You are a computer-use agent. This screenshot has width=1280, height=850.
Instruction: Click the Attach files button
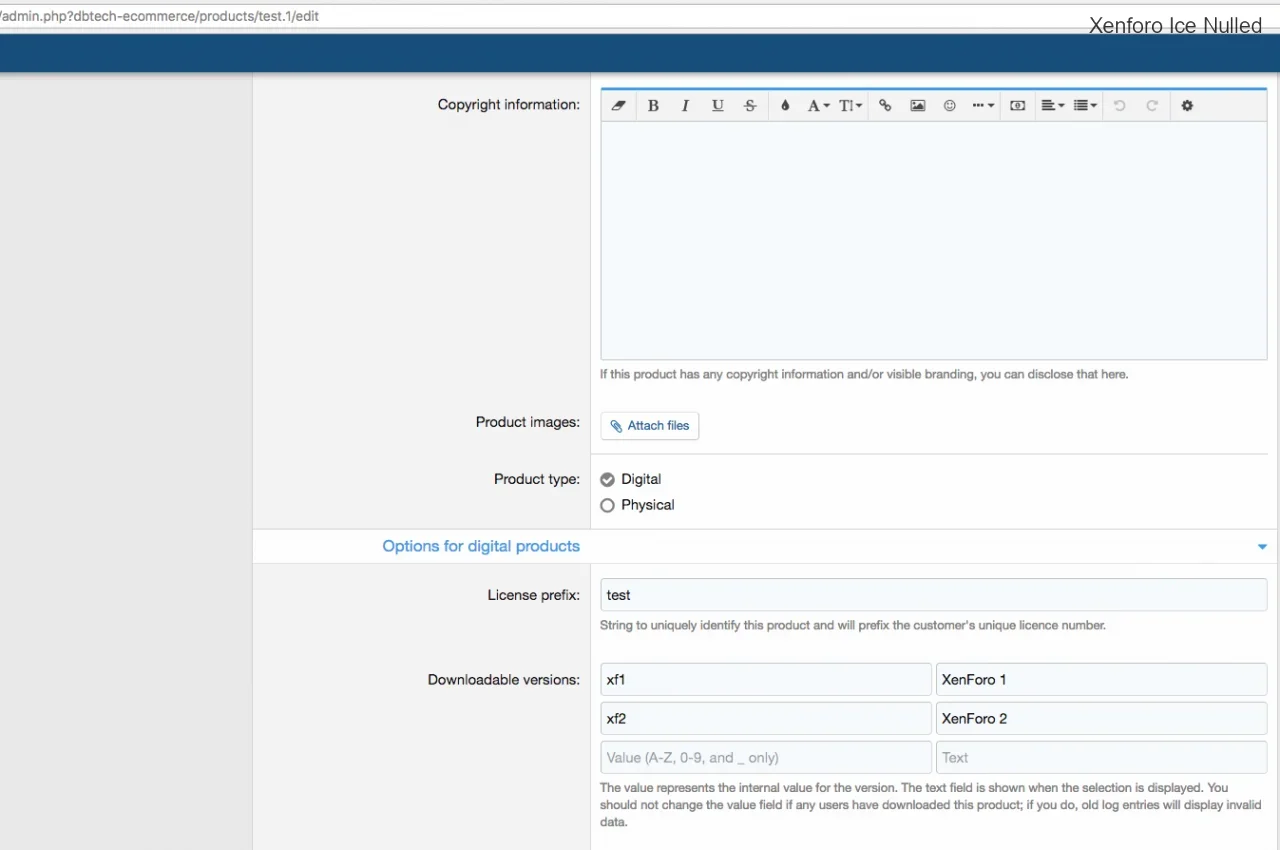point(650,426)
